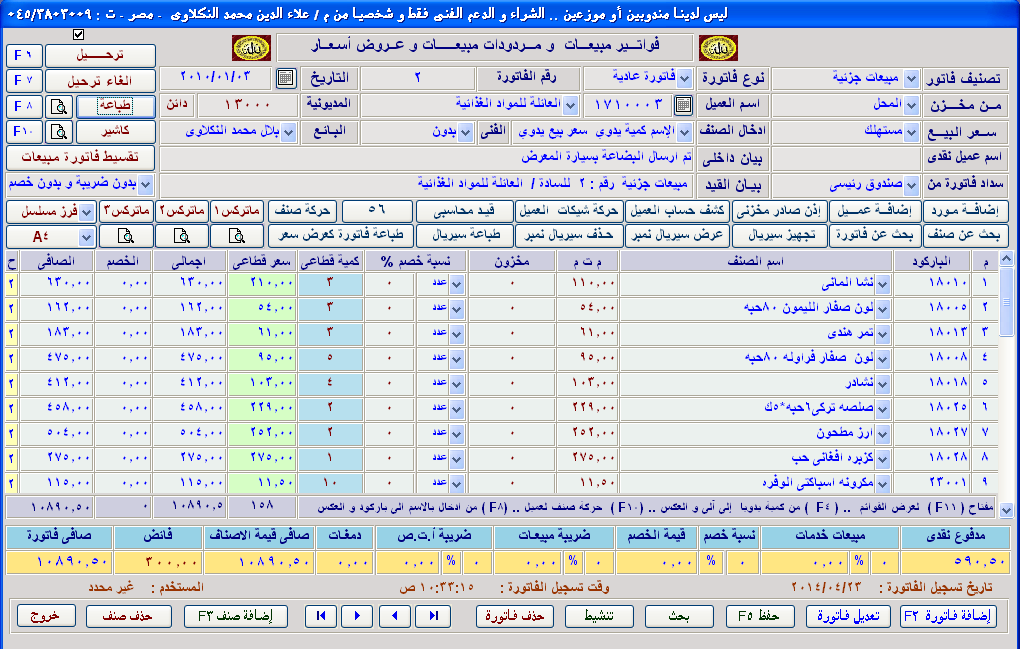Open print preview beside the طباعة button
1020x649 pixels.
(x=60, y=105)
